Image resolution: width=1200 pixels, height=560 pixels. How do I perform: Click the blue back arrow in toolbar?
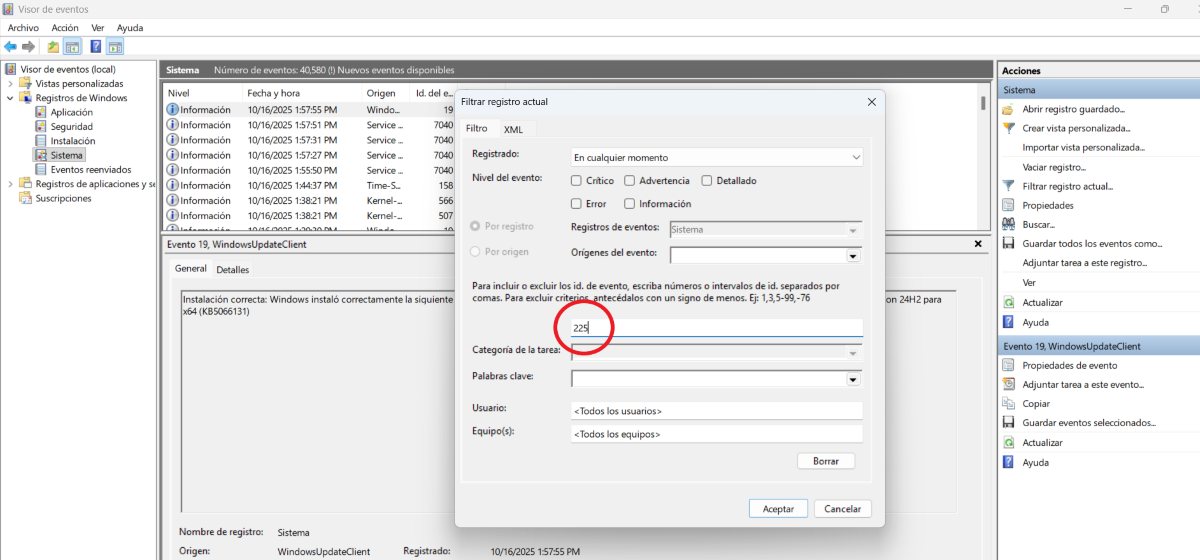click(x=10, y=46)
